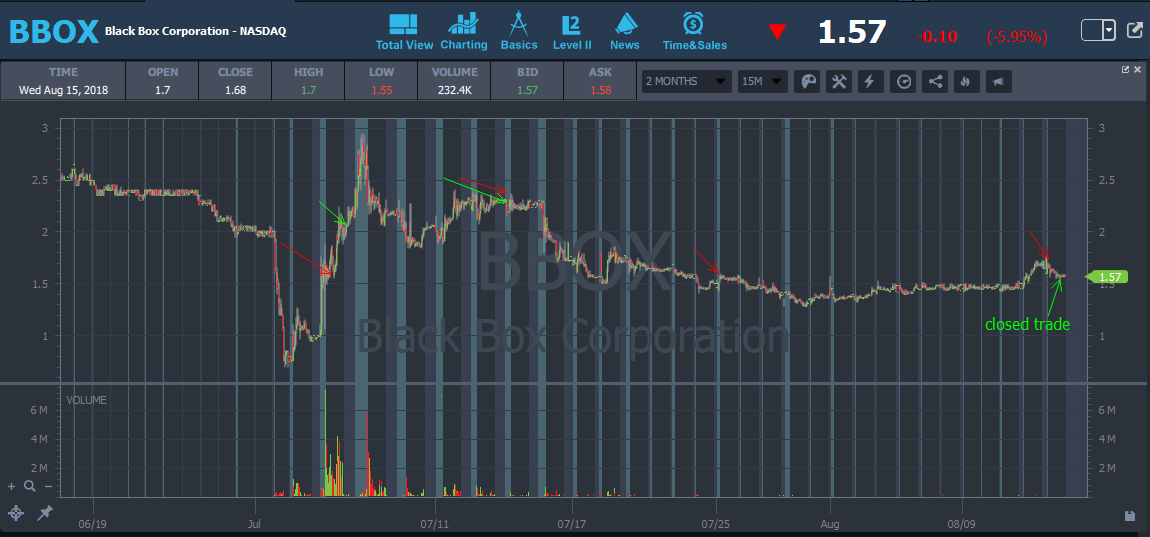
Task: Toggle the pushpin icon
Action: pyautogui.click(x=45, y=513)
